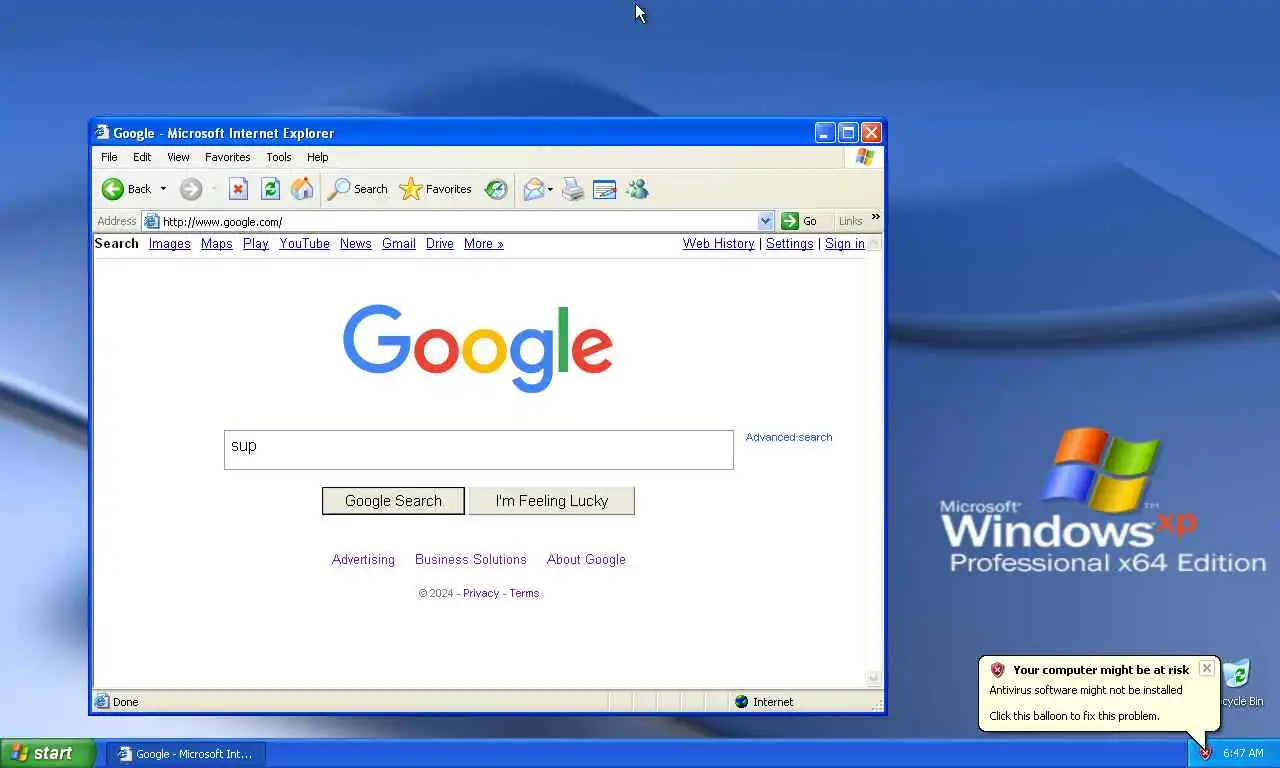Click the IE icon in title bar

point(102,132)
